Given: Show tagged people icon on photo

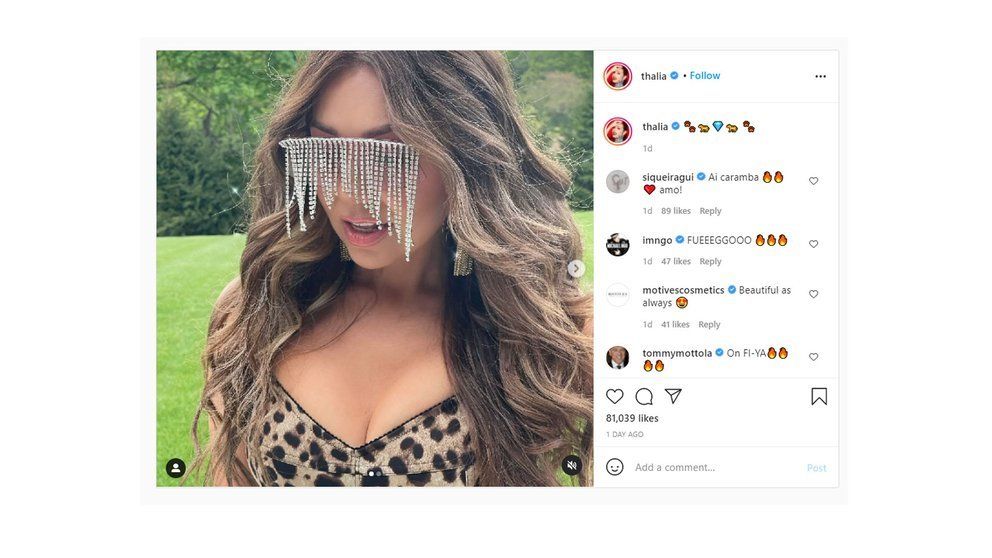Looking at the screenshot, I should tap(176, 468).
